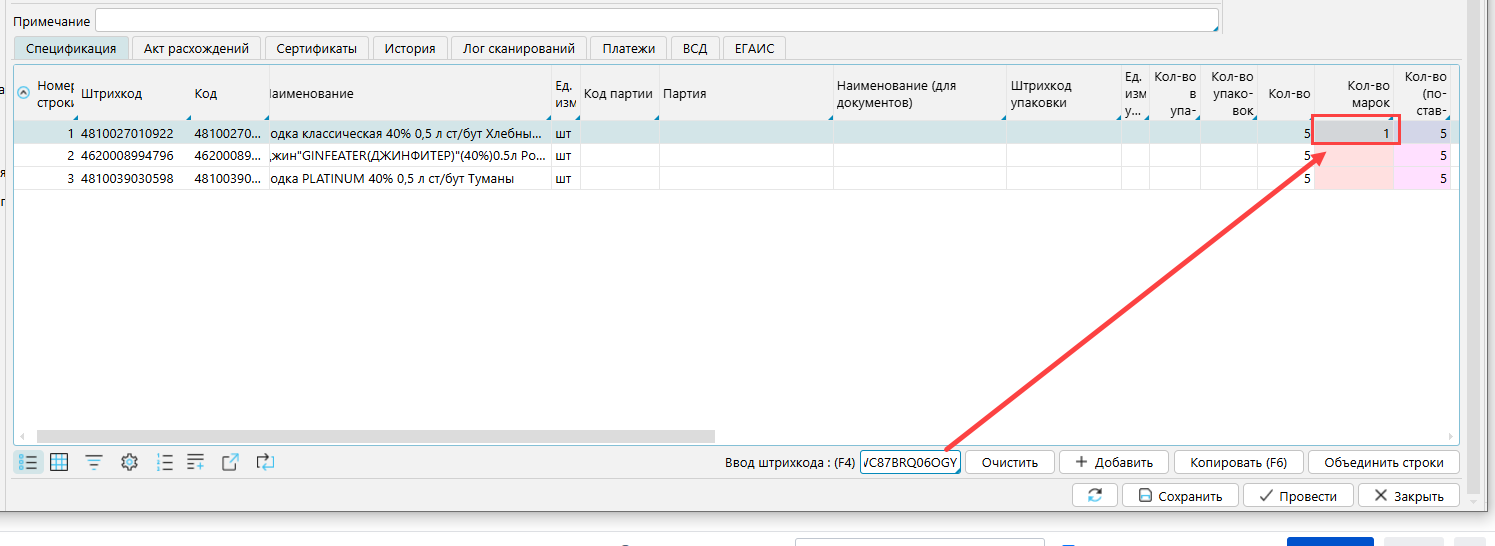Click the barcode input field (F4)
1495x546 pixels.
909,462
